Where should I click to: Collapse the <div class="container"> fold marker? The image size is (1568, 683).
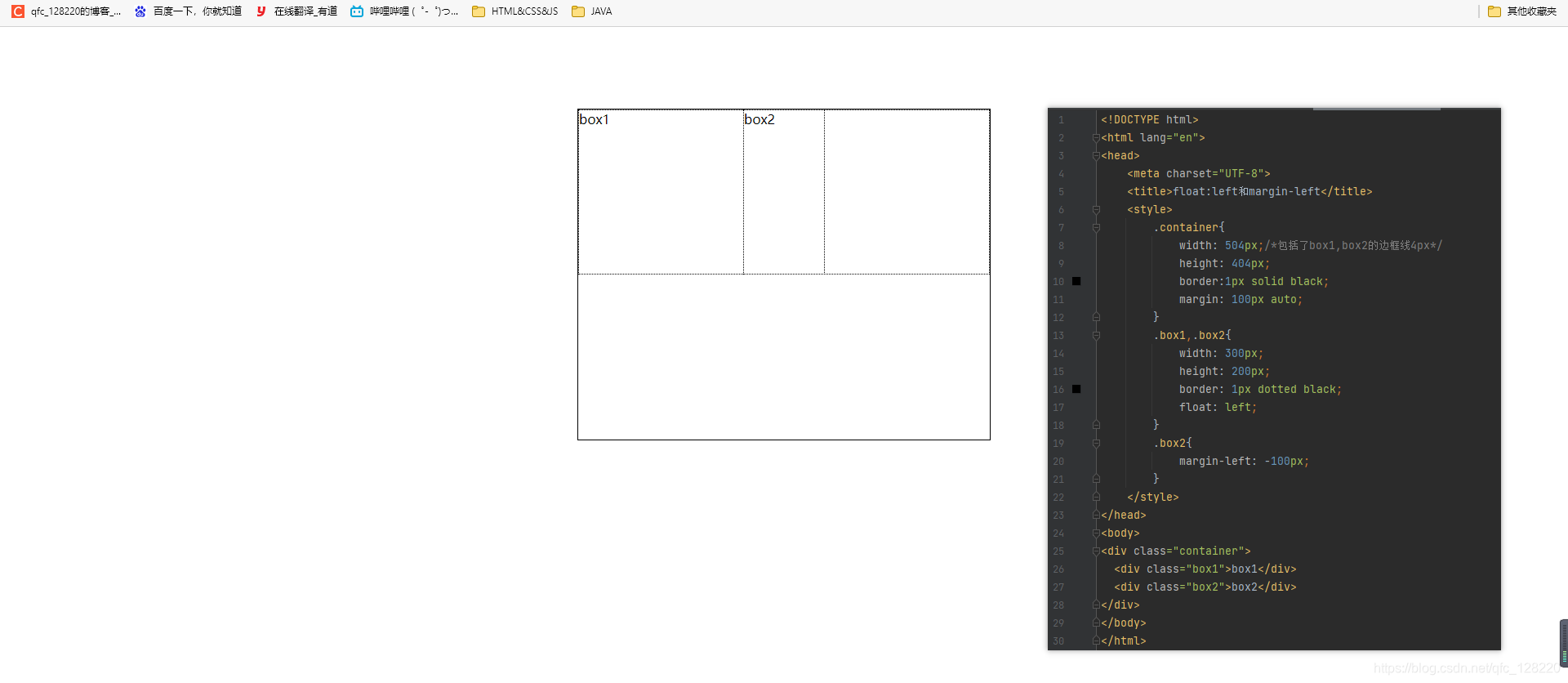point(1096,551)
